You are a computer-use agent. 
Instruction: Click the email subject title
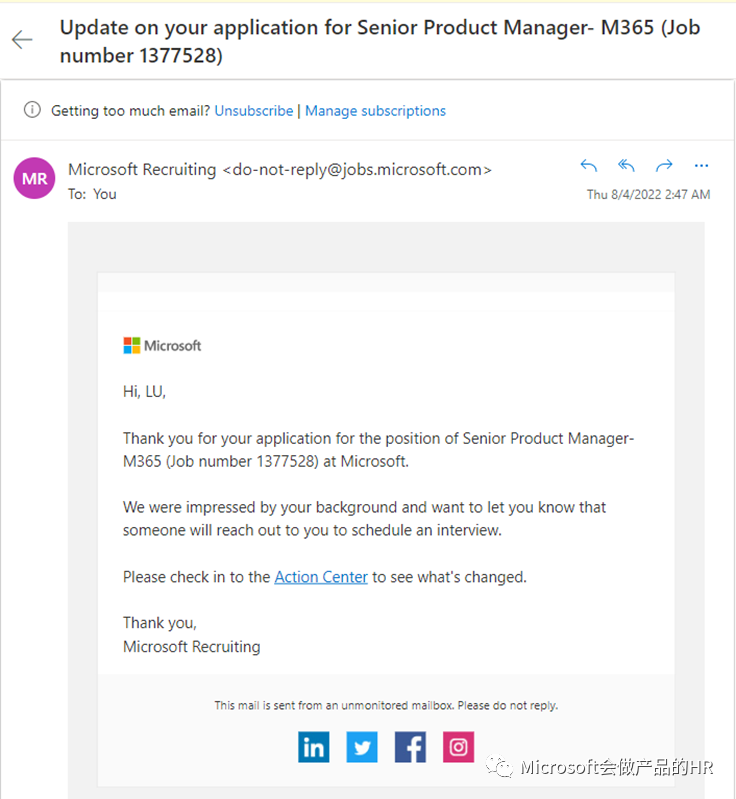380,41
